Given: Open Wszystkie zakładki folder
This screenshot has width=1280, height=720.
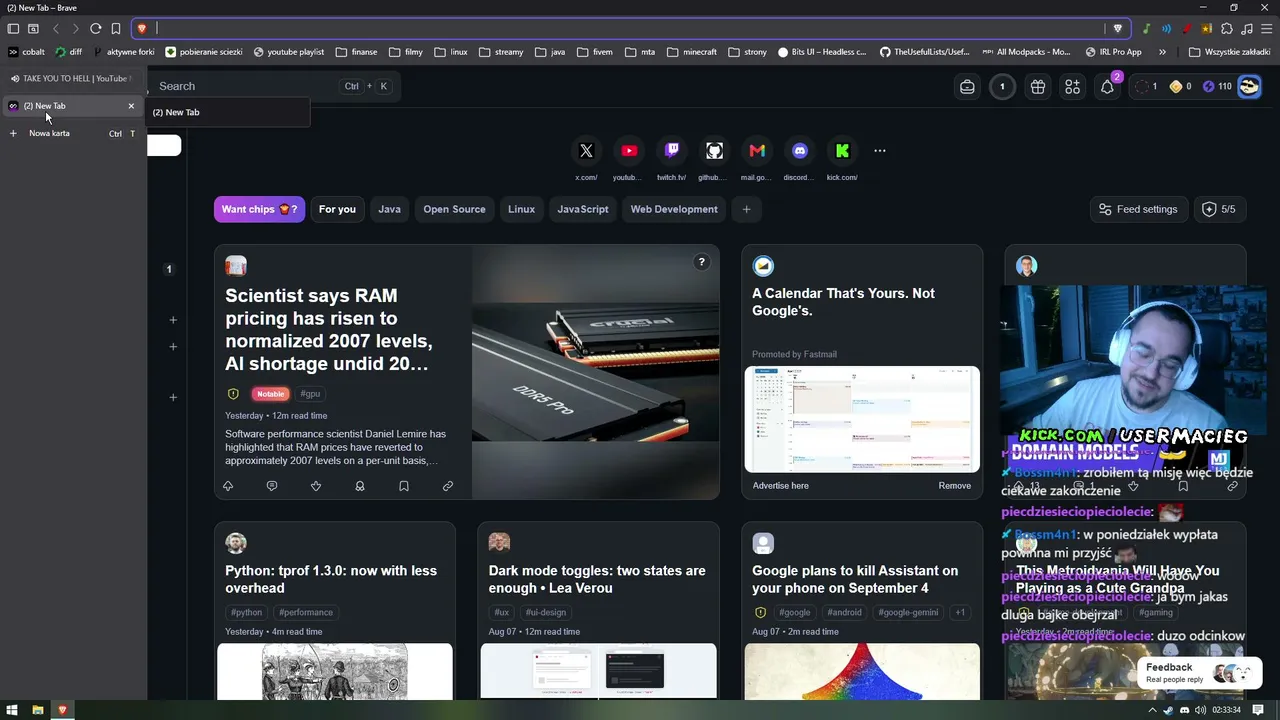Looking at the screenshot, I should [x=1230, y=52].
